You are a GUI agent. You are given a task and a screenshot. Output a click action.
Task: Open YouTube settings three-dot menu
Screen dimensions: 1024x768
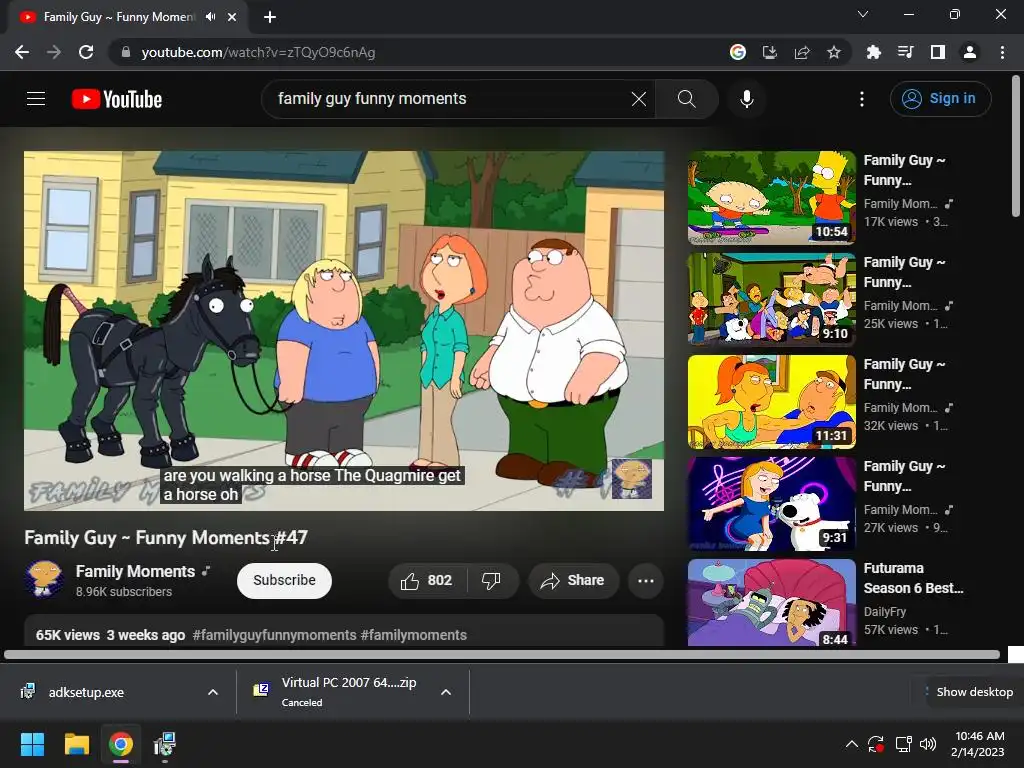point(862,99)
